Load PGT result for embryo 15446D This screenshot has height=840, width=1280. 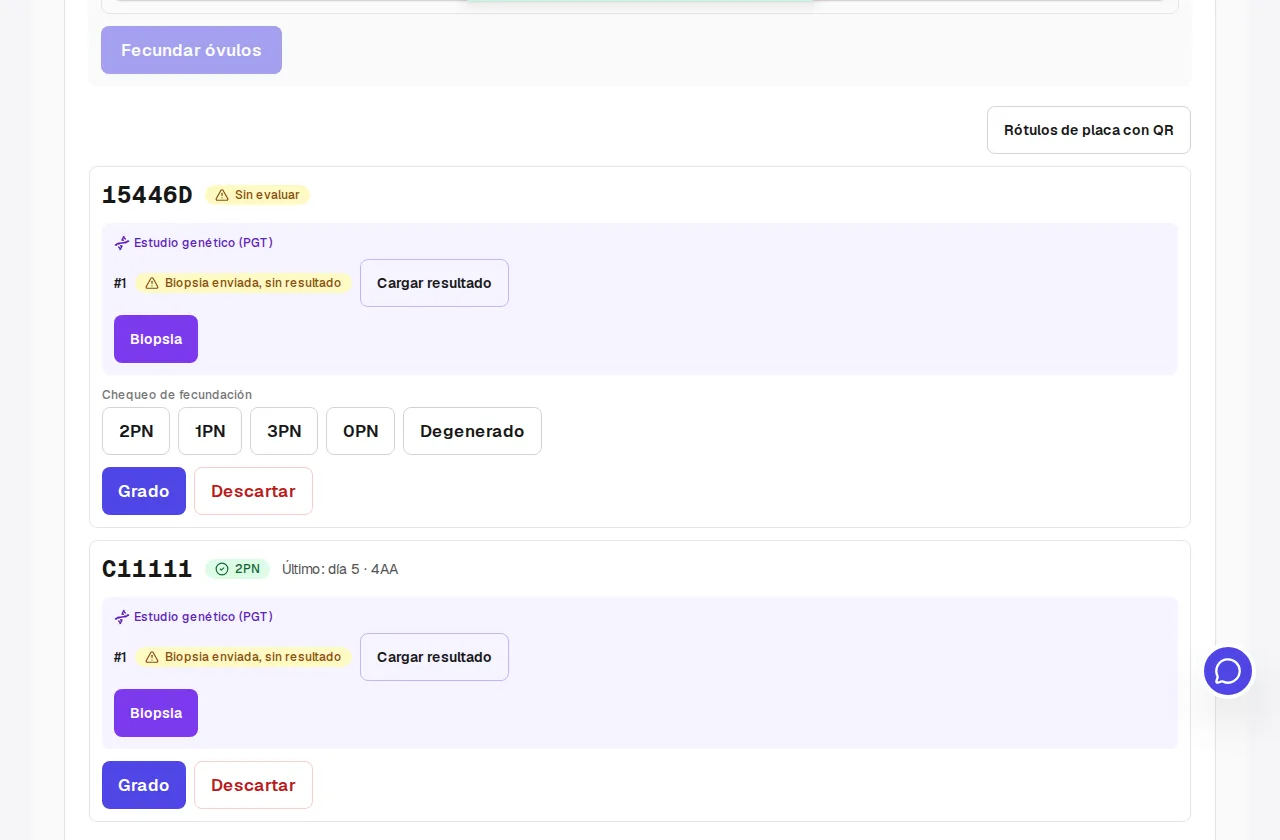[434, 283]
